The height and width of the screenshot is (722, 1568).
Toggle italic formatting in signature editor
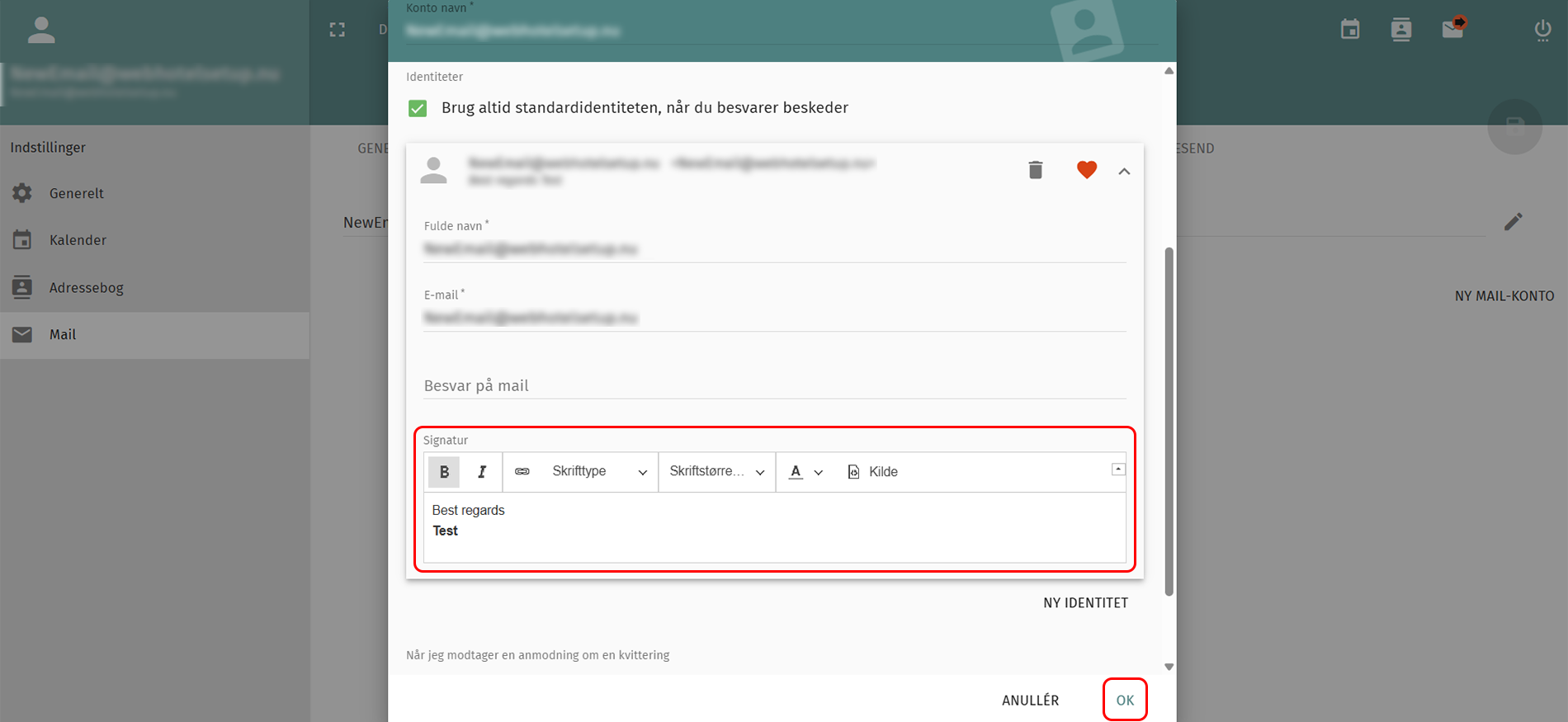[x=482, y=472]
